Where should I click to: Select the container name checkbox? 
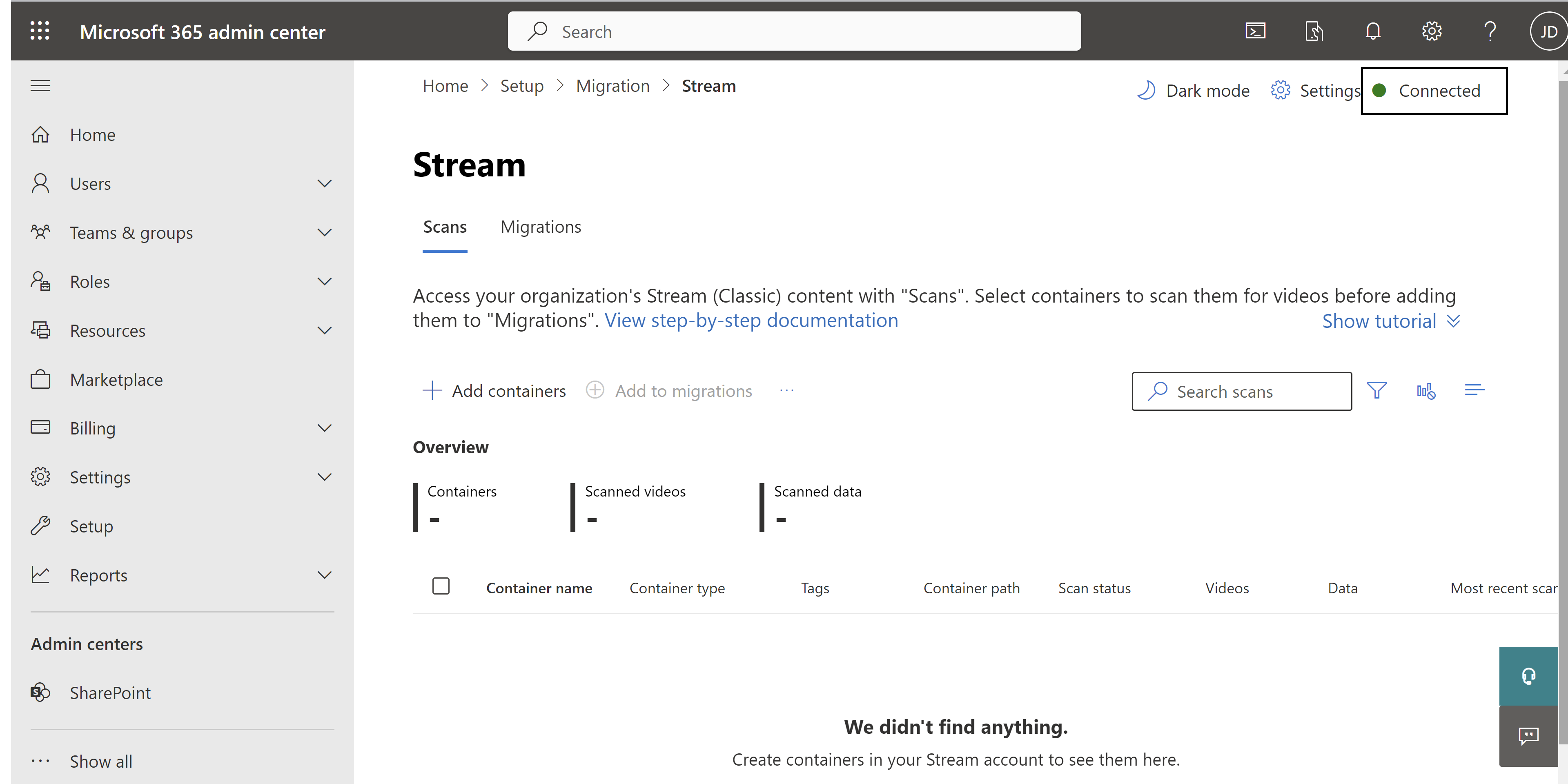440,587
